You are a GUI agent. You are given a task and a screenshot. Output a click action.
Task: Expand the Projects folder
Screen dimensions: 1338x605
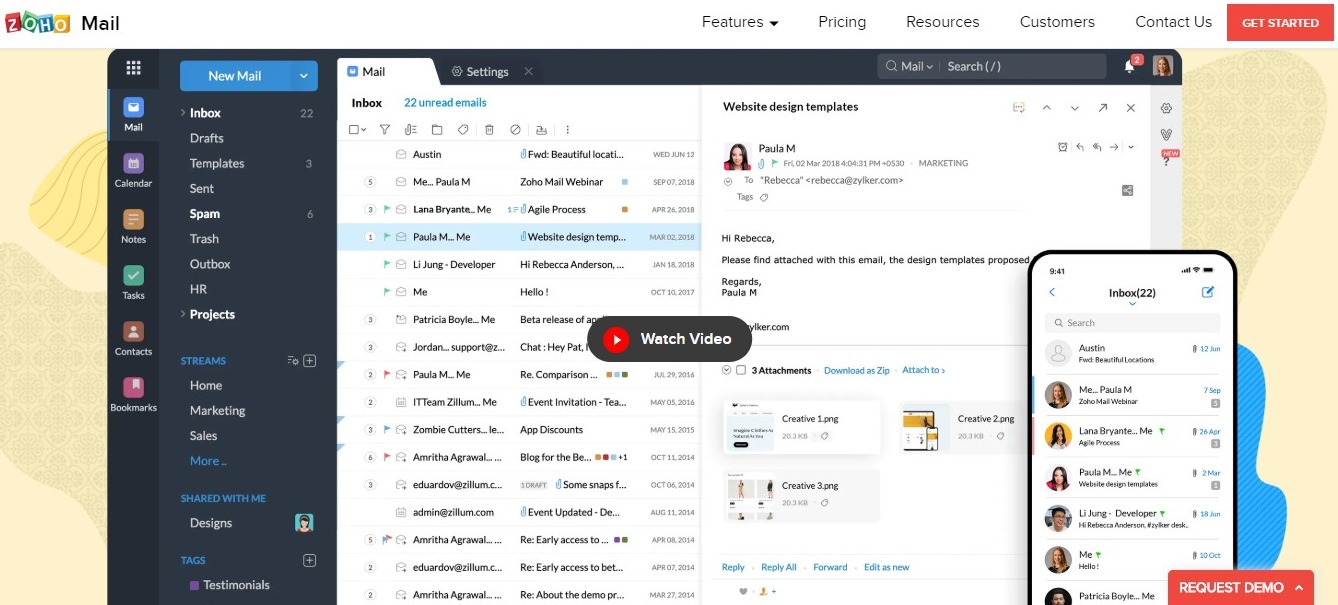(183, 314)
